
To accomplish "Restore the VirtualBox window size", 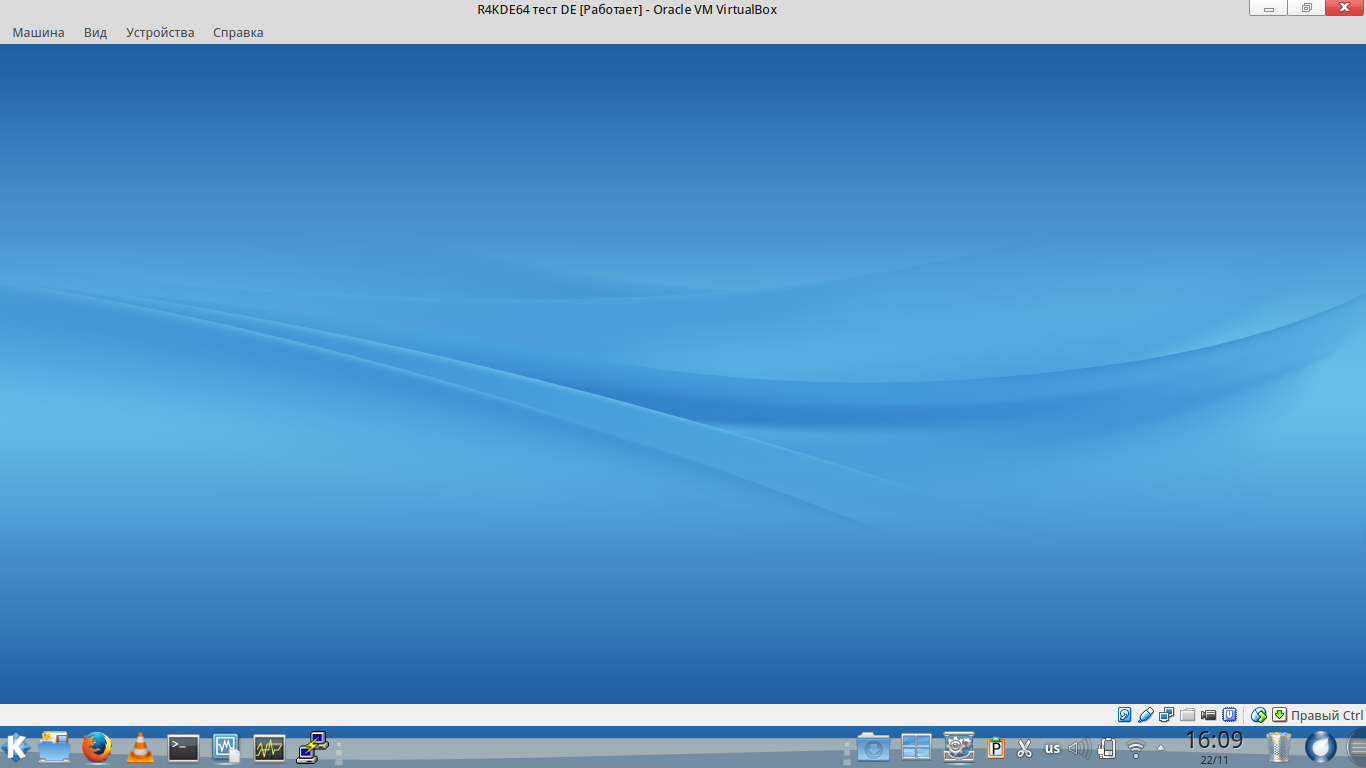I will pos(1306,8).
